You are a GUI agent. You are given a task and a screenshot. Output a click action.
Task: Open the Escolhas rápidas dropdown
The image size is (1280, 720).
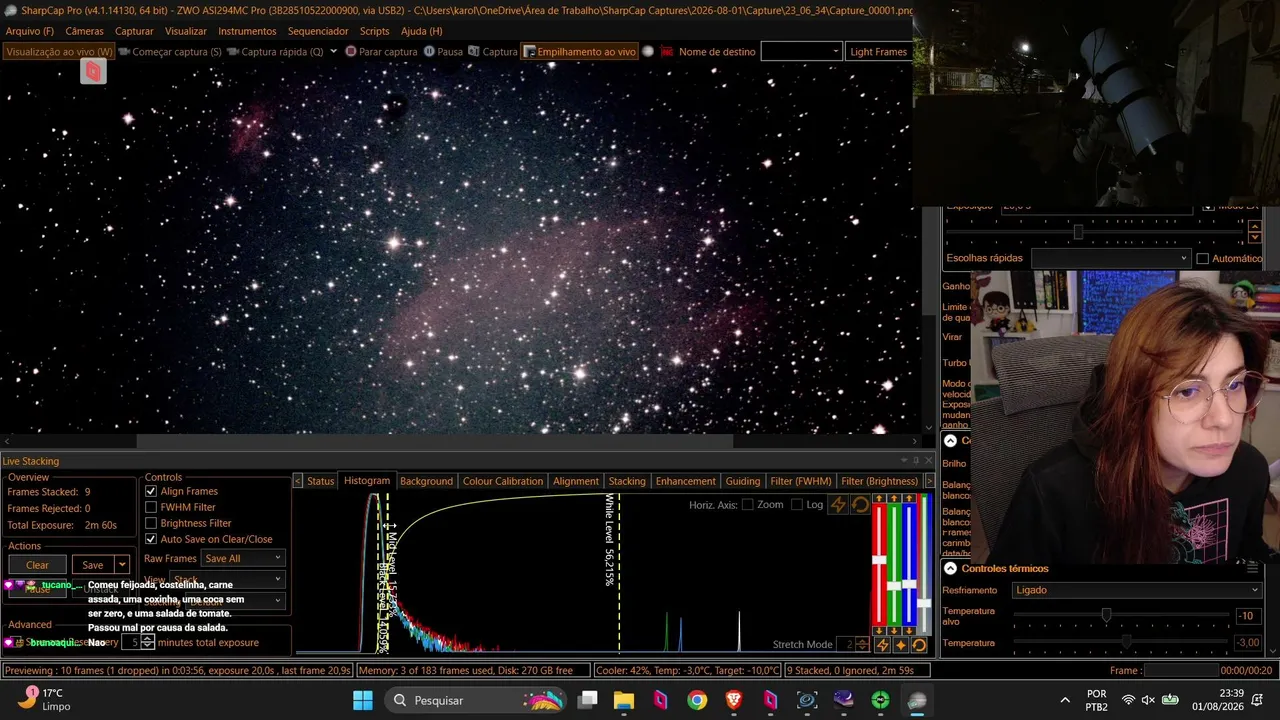[1111, 258]
